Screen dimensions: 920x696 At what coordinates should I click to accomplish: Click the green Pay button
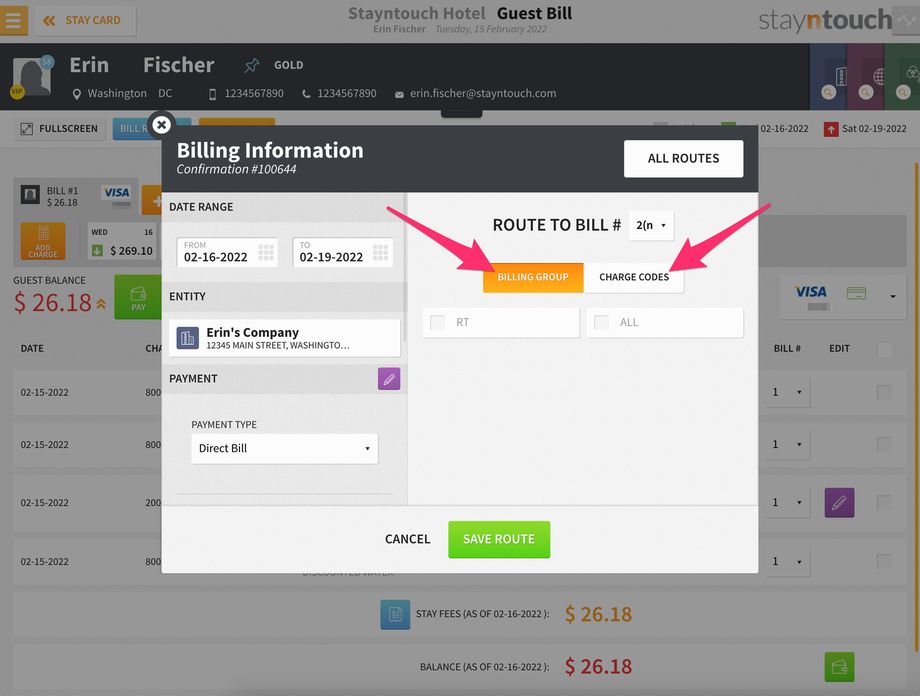coord(138,297)
